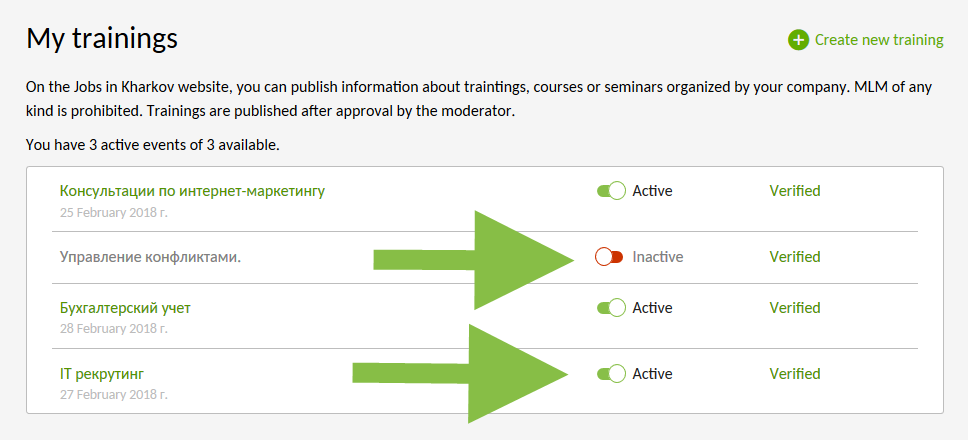Click Verified status for Бухгалтерский учет
This screenshot has height=440, width=968.
click(x=795, y=308)
